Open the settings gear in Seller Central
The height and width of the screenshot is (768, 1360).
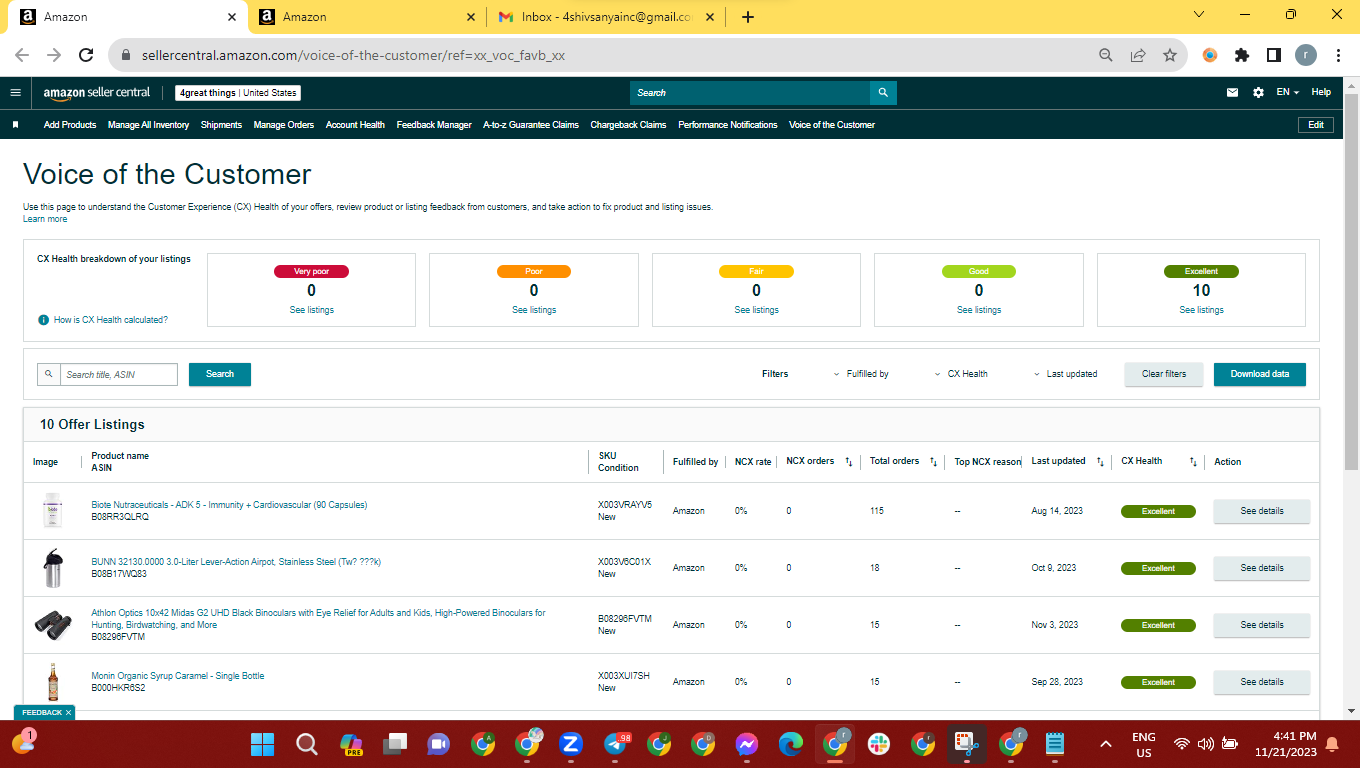pyautogui.click(x=1258, y=92)
